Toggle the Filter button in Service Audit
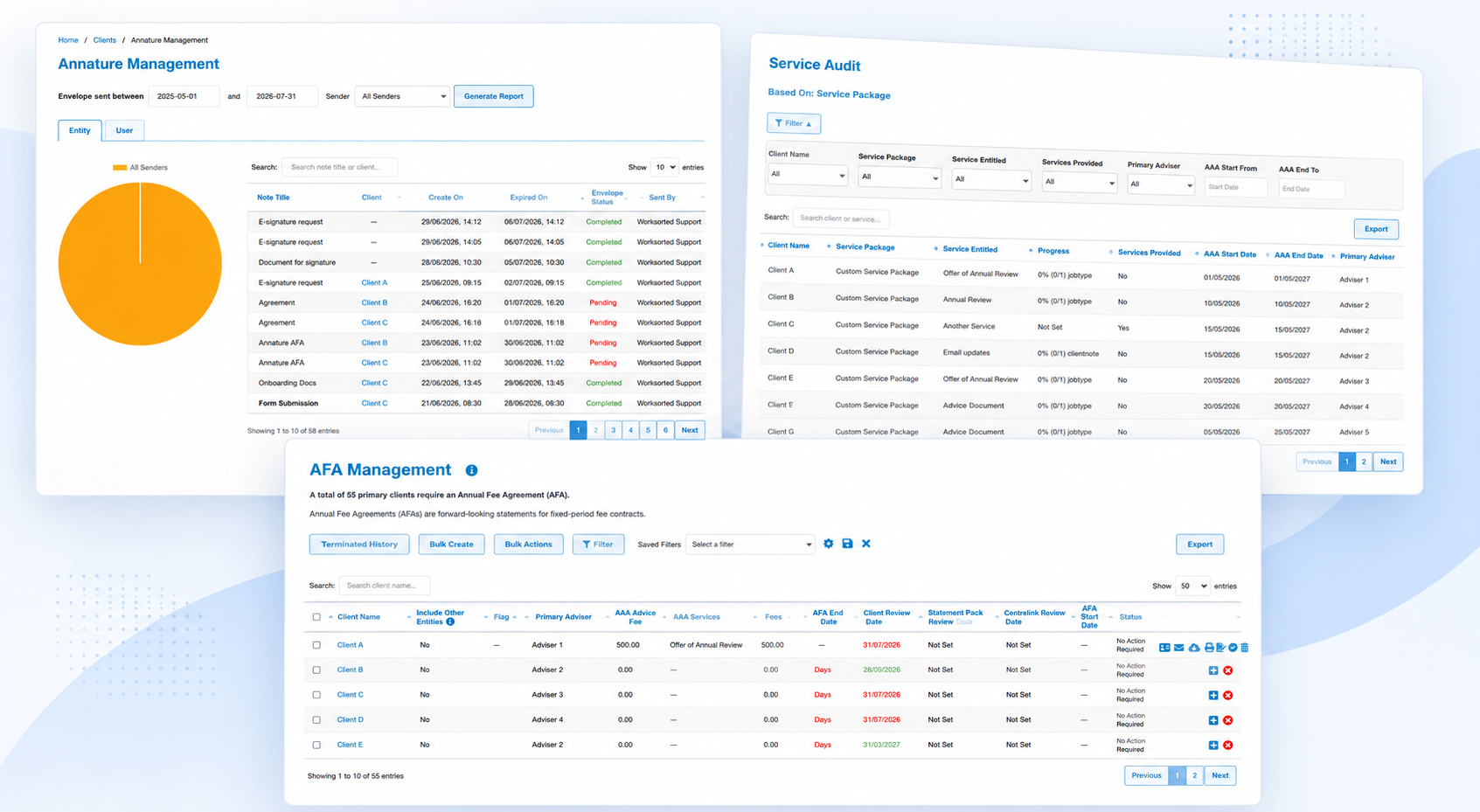 click(x=794, y=123)
